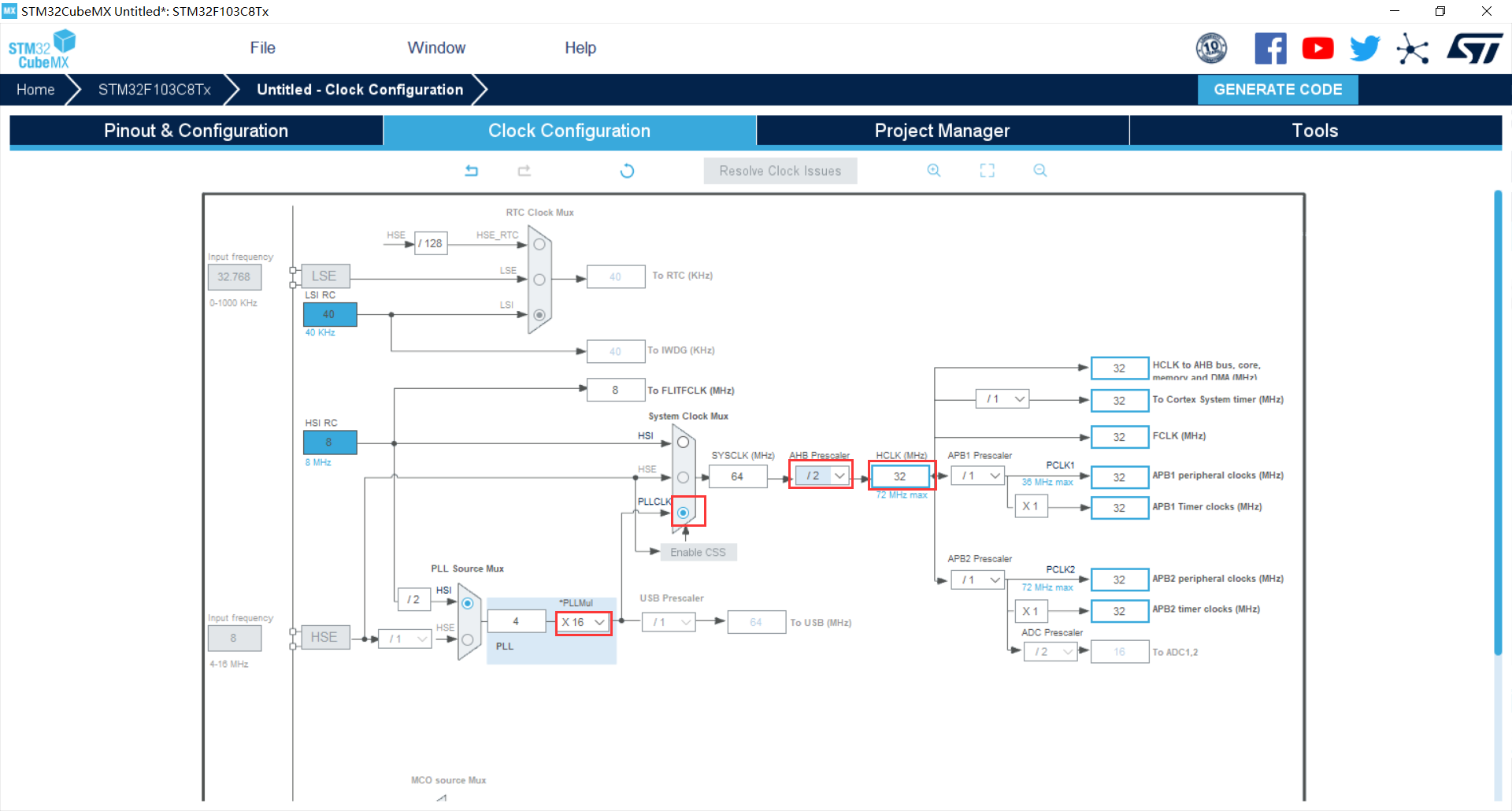Click the APB2 peripheral clocks 32 field
The height and width of the screenshot is (811, 1512).
tap(1120, 580)
